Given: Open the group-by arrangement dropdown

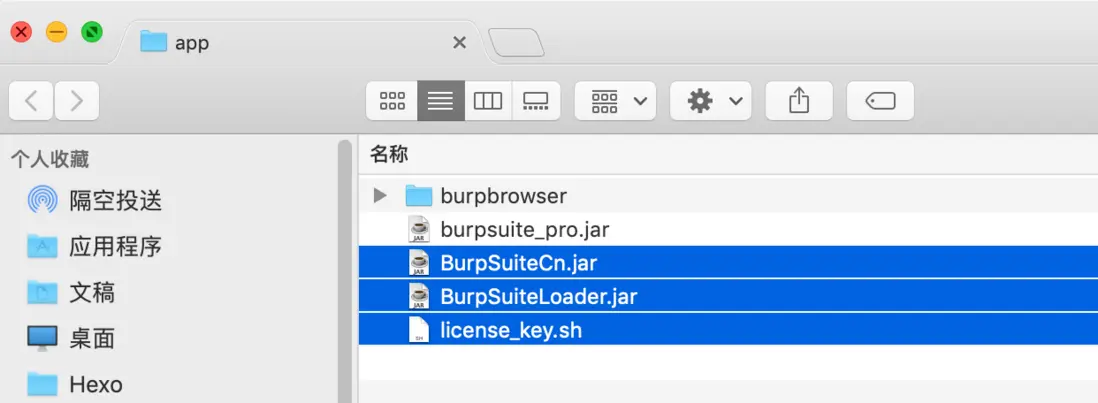Looking at the screenshot, I should 616,101.
